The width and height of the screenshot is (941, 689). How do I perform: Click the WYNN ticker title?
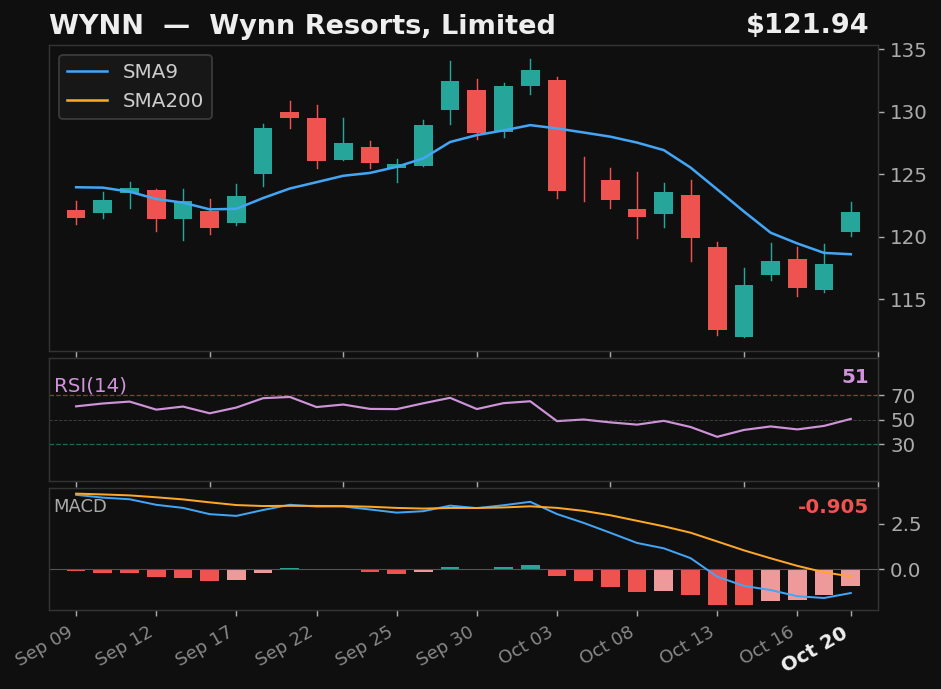tap(96, 25)
